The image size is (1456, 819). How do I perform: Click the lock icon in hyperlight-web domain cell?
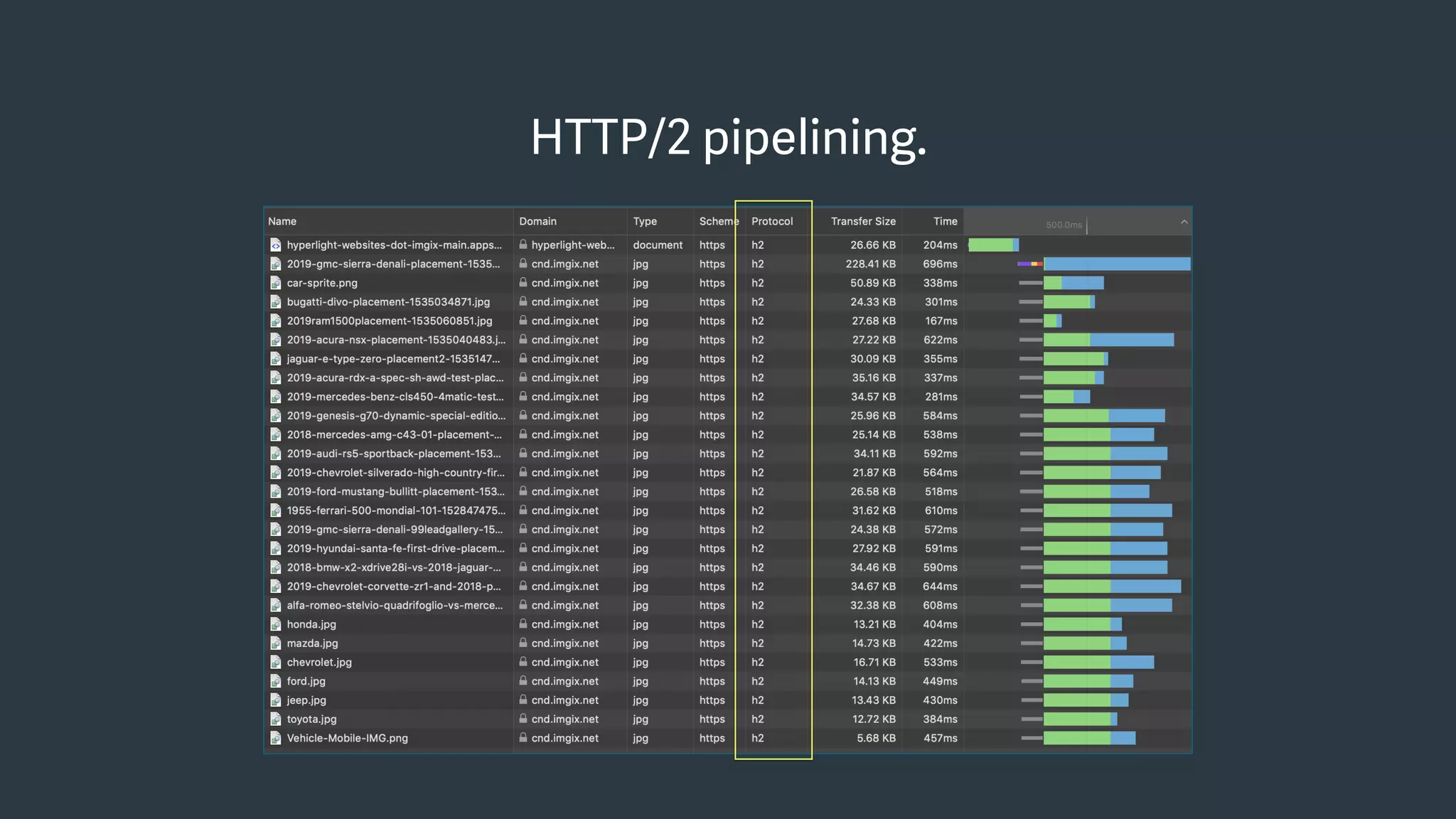[x=523, y=245]
